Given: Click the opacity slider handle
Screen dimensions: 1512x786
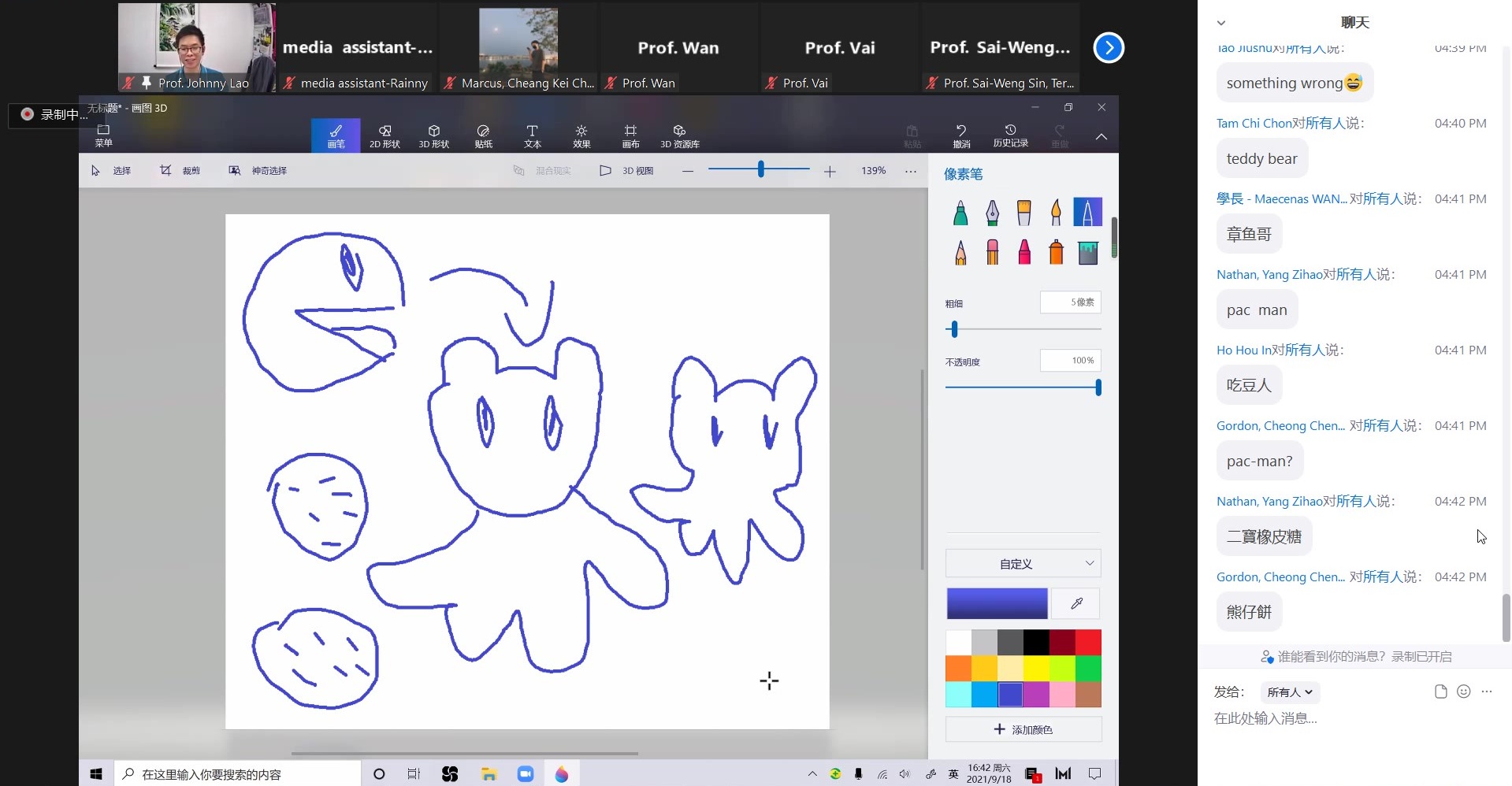Looking at the screenshot, I should click(x=1098, y=387).
